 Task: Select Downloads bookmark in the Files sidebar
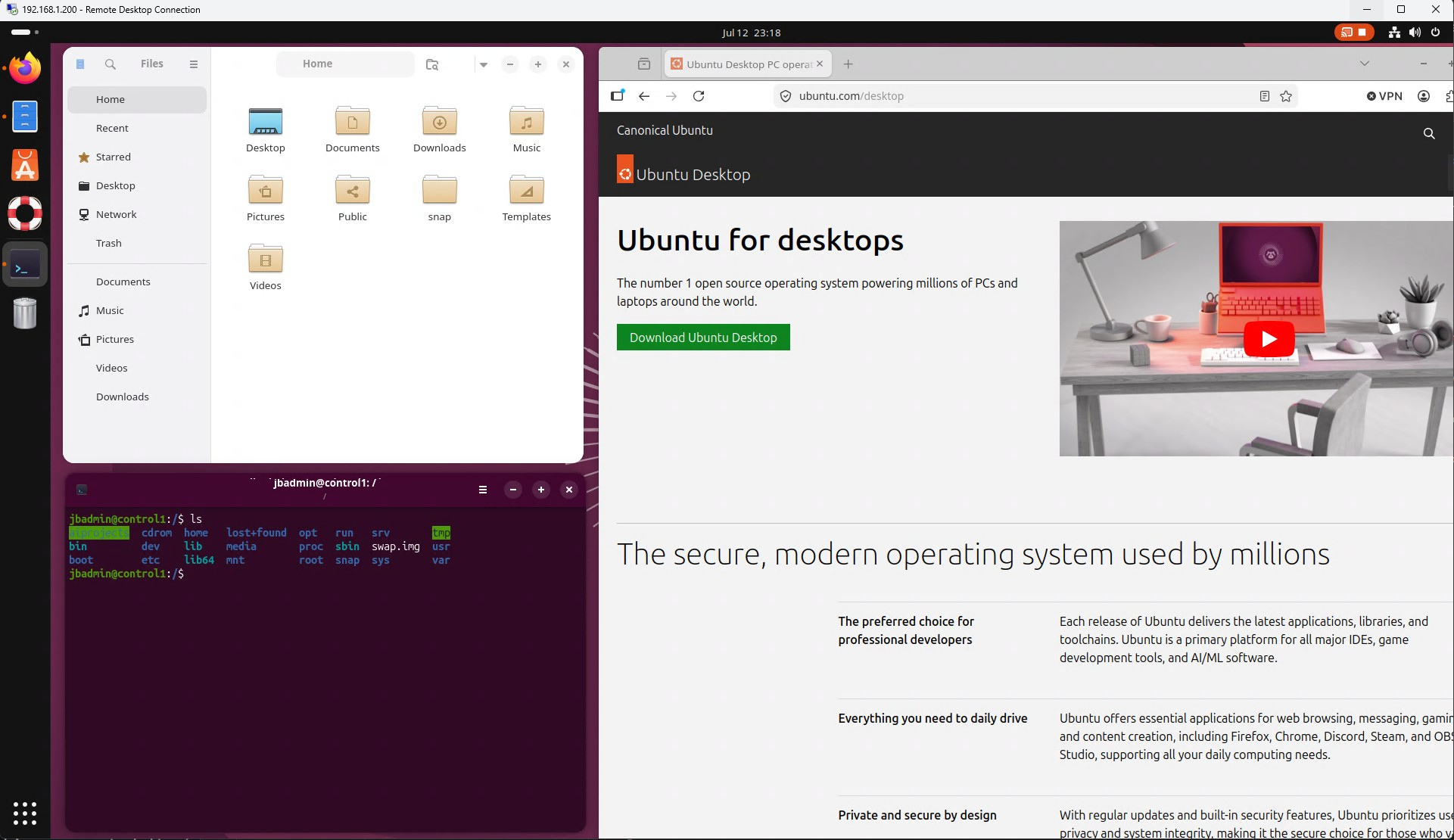[137, 397]
